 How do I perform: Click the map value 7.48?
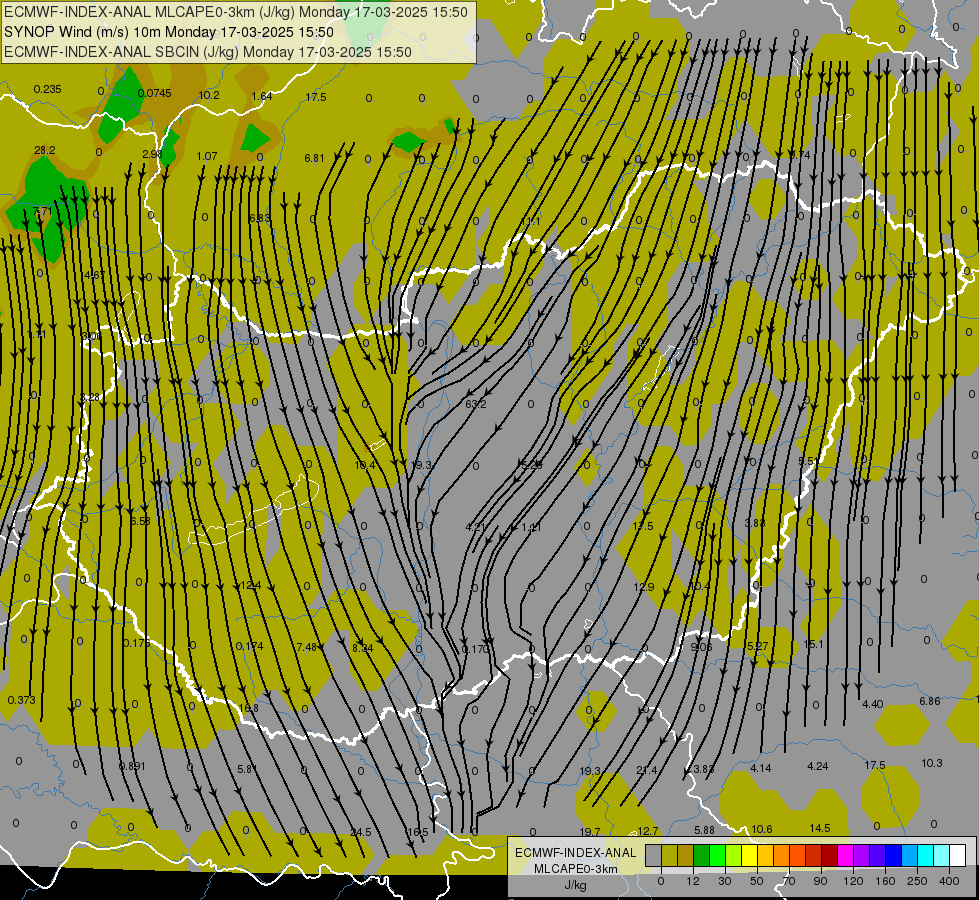point(307,647)
